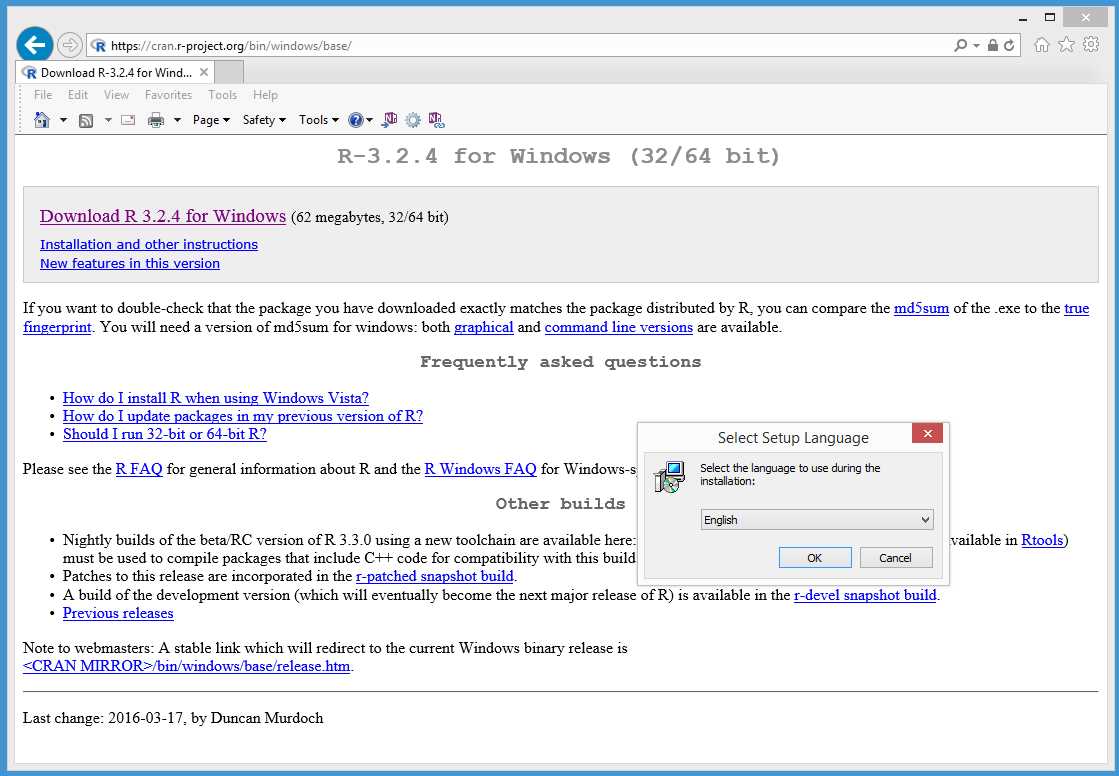
Task: Expand the Print options dropdown arrow
Action: pos(177,120)
